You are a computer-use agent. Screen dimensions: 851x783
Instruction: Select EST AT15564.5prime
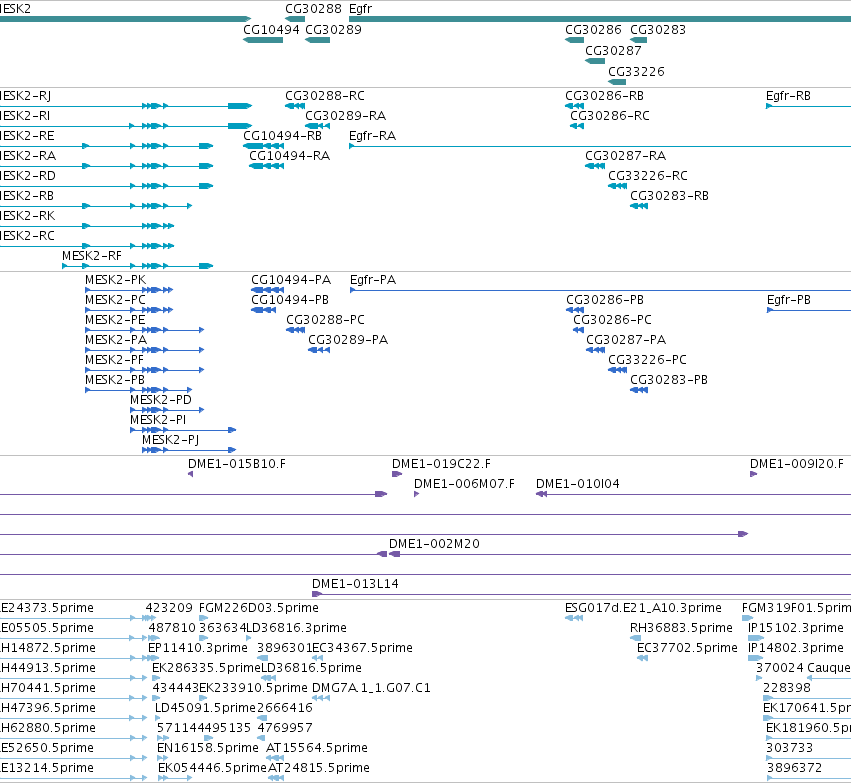click(x=316, y=748)
